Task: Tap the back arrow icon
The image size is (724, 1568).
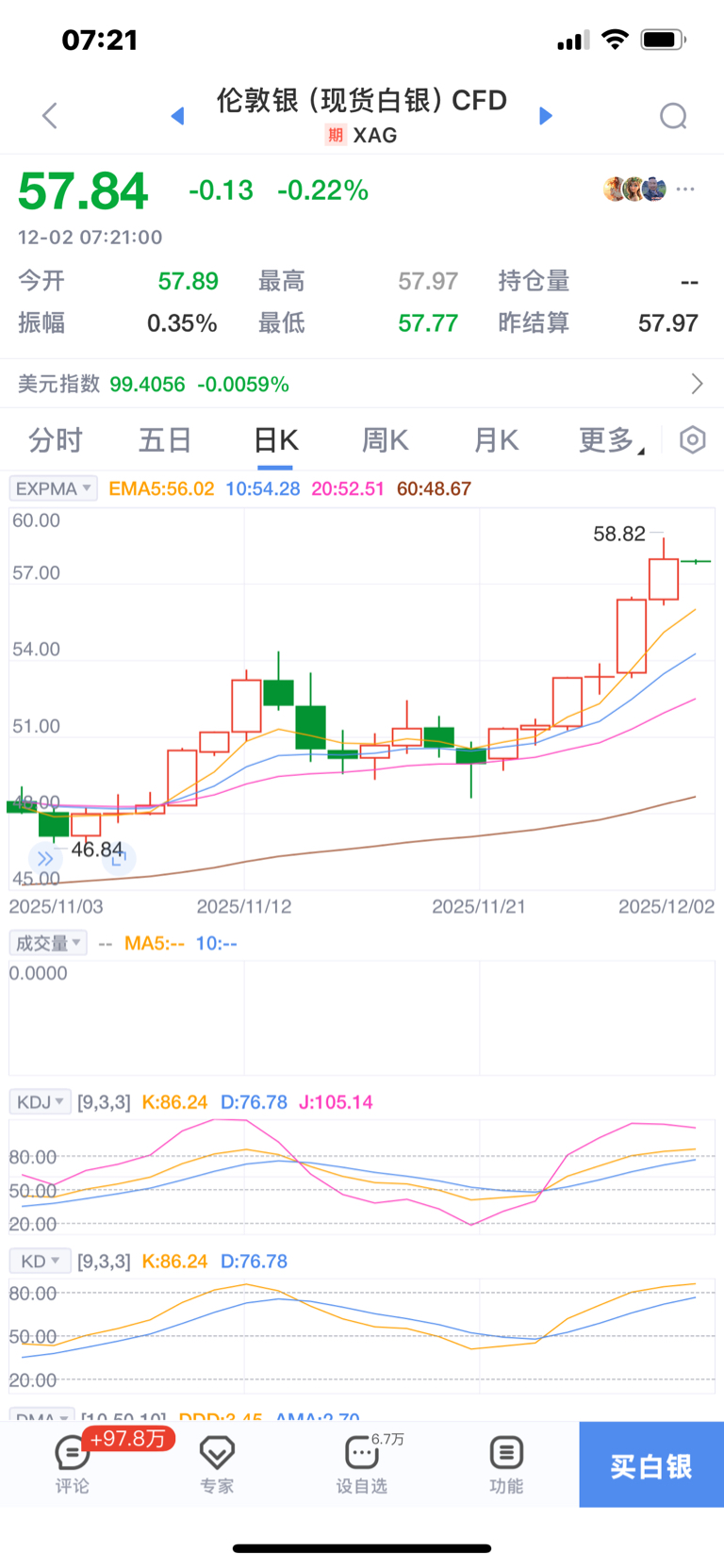Action: point(50,116)
